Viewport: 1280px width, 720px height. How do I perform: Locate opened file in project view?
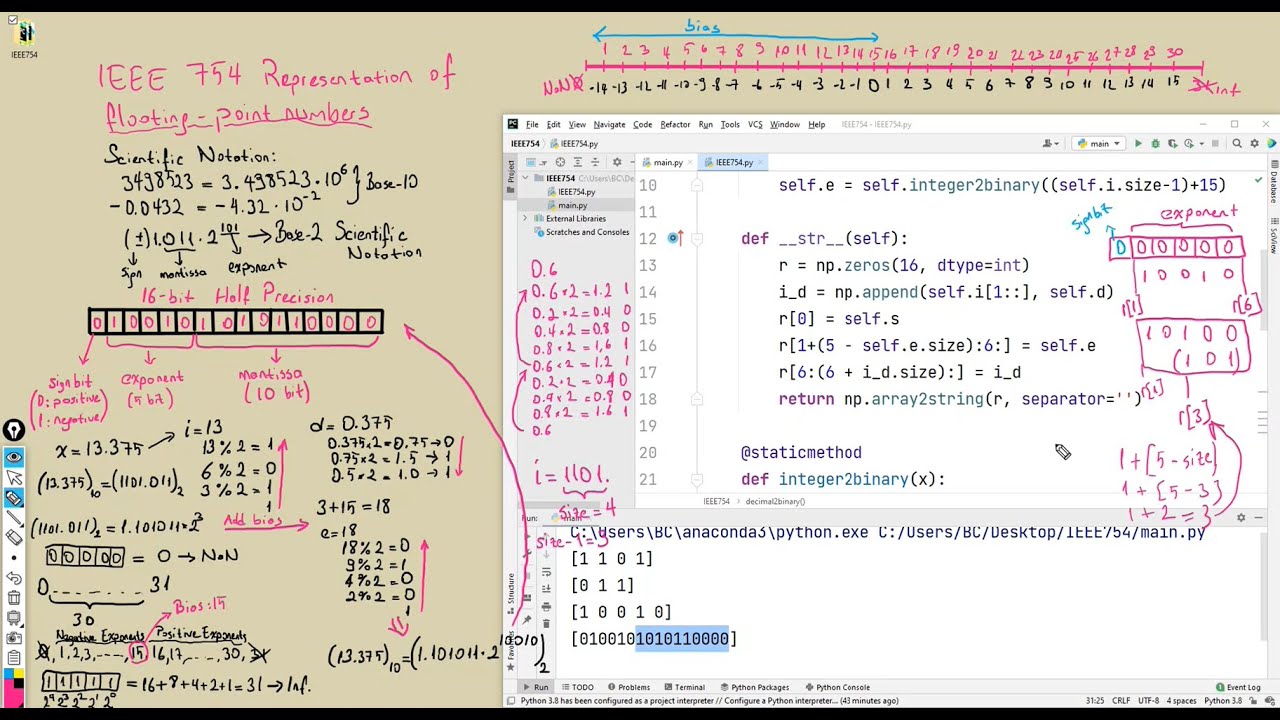click(x=560, y=162)
